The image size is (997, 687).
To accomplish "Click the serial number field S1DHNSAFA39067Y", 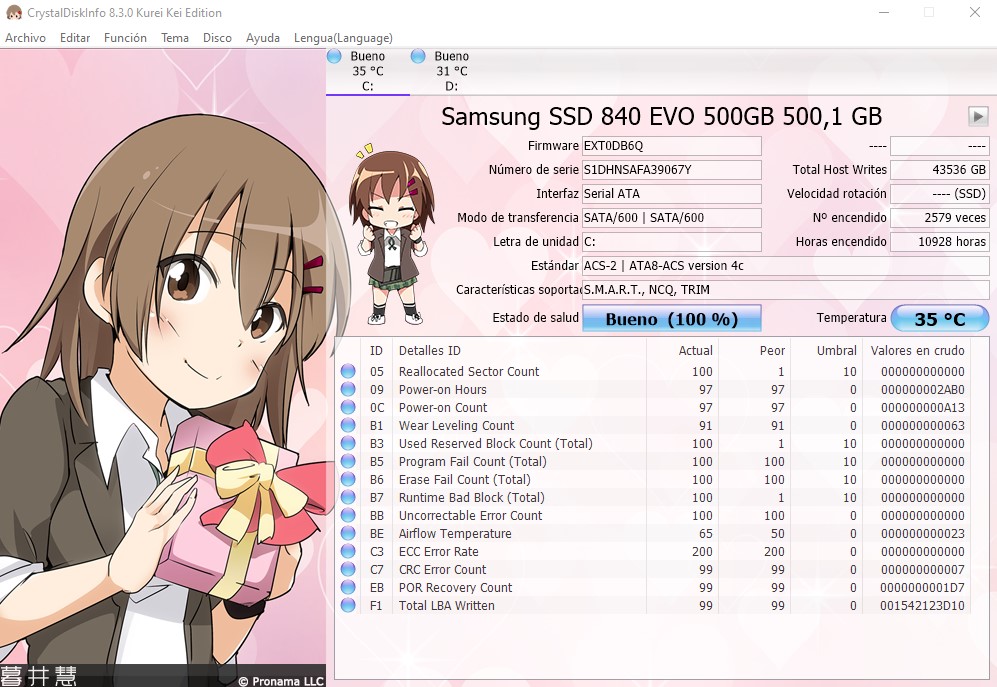I will (x=671, y=170).
